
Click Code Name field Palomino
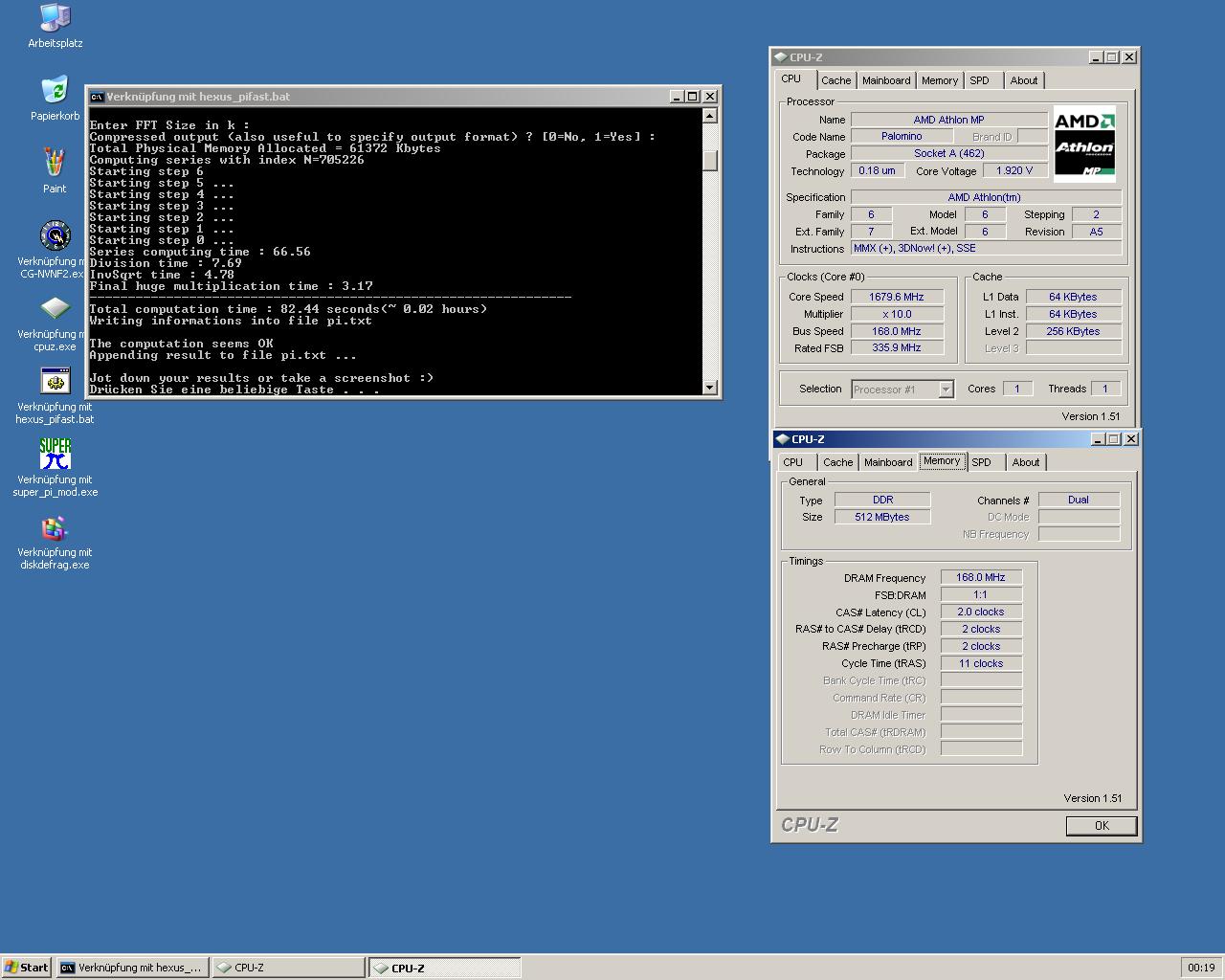point(902,137)
